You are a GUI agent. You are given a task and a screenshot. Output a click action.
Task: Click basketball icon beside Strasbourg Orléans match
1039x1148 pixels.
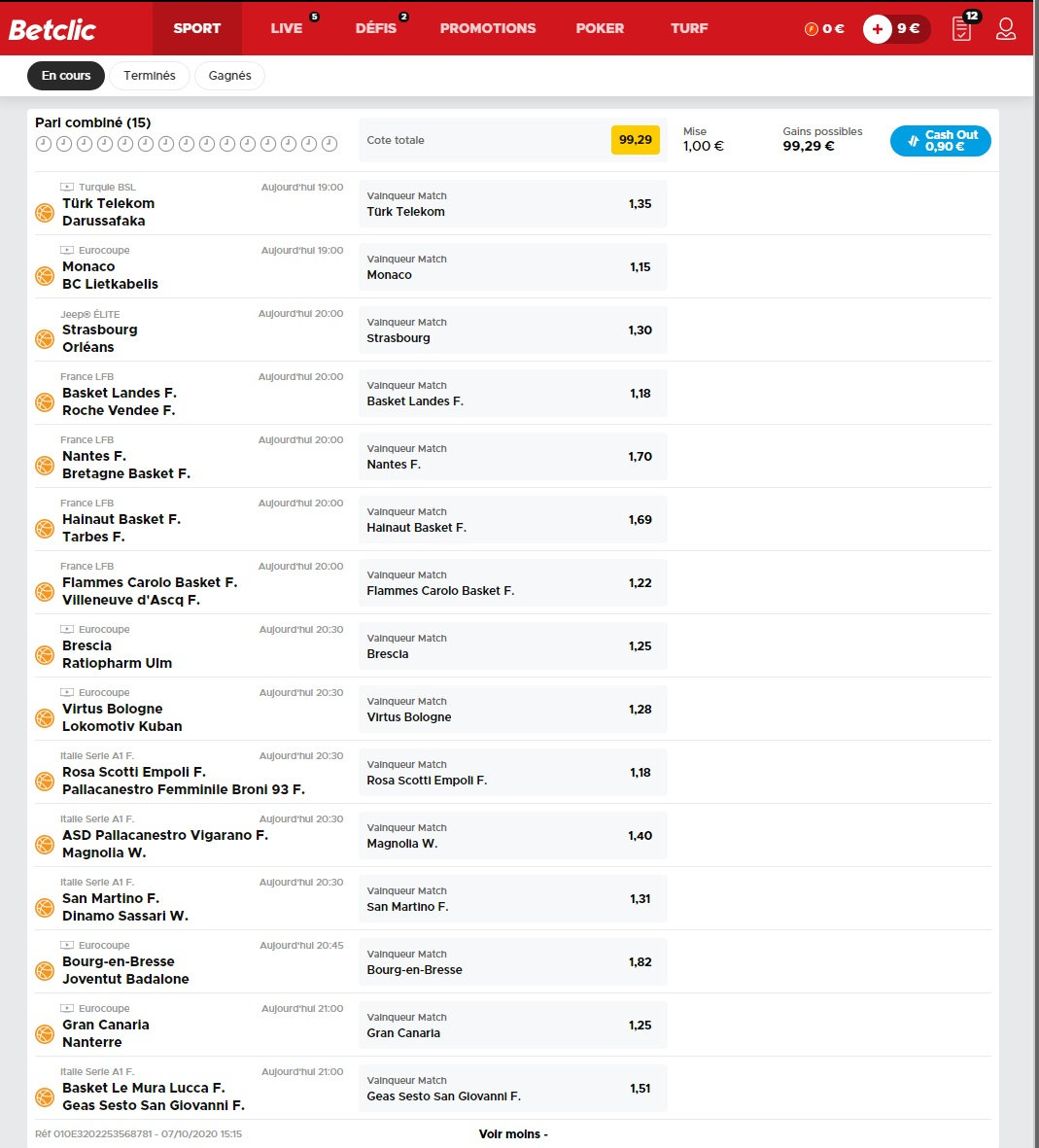point(45,339)
